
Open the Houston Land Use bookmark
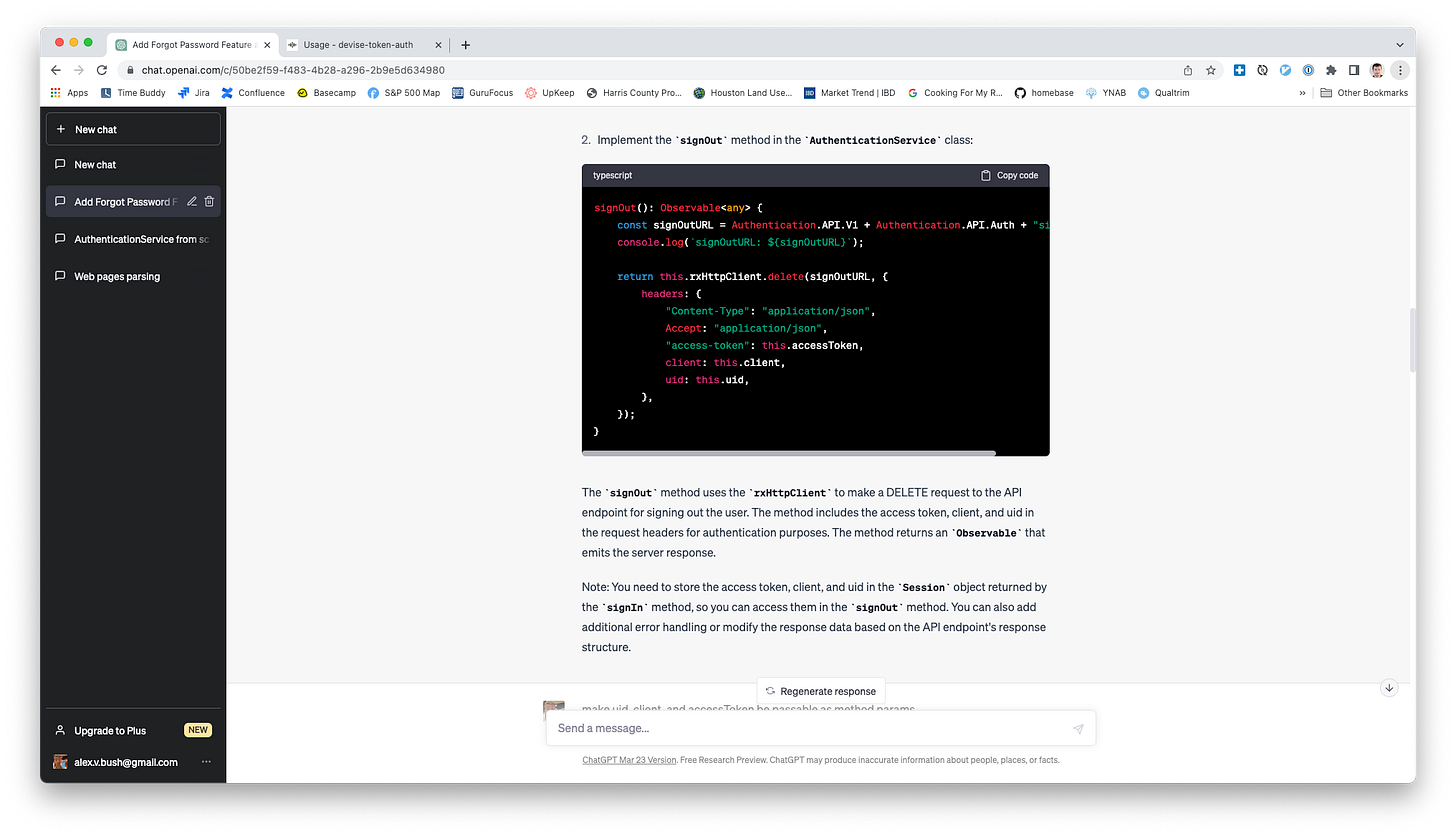click(x=743, y=93)
